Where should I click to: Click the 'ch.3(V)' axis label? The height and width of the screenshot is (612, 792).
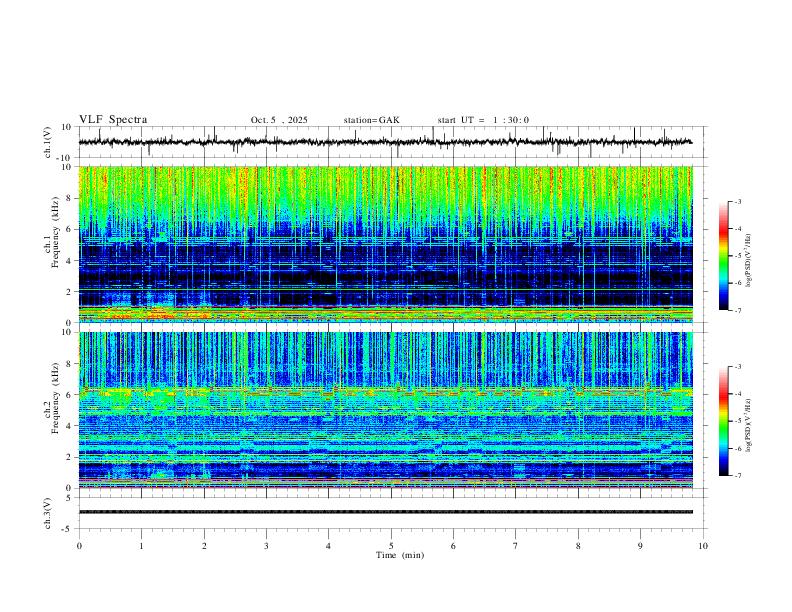tap(48, 513)
